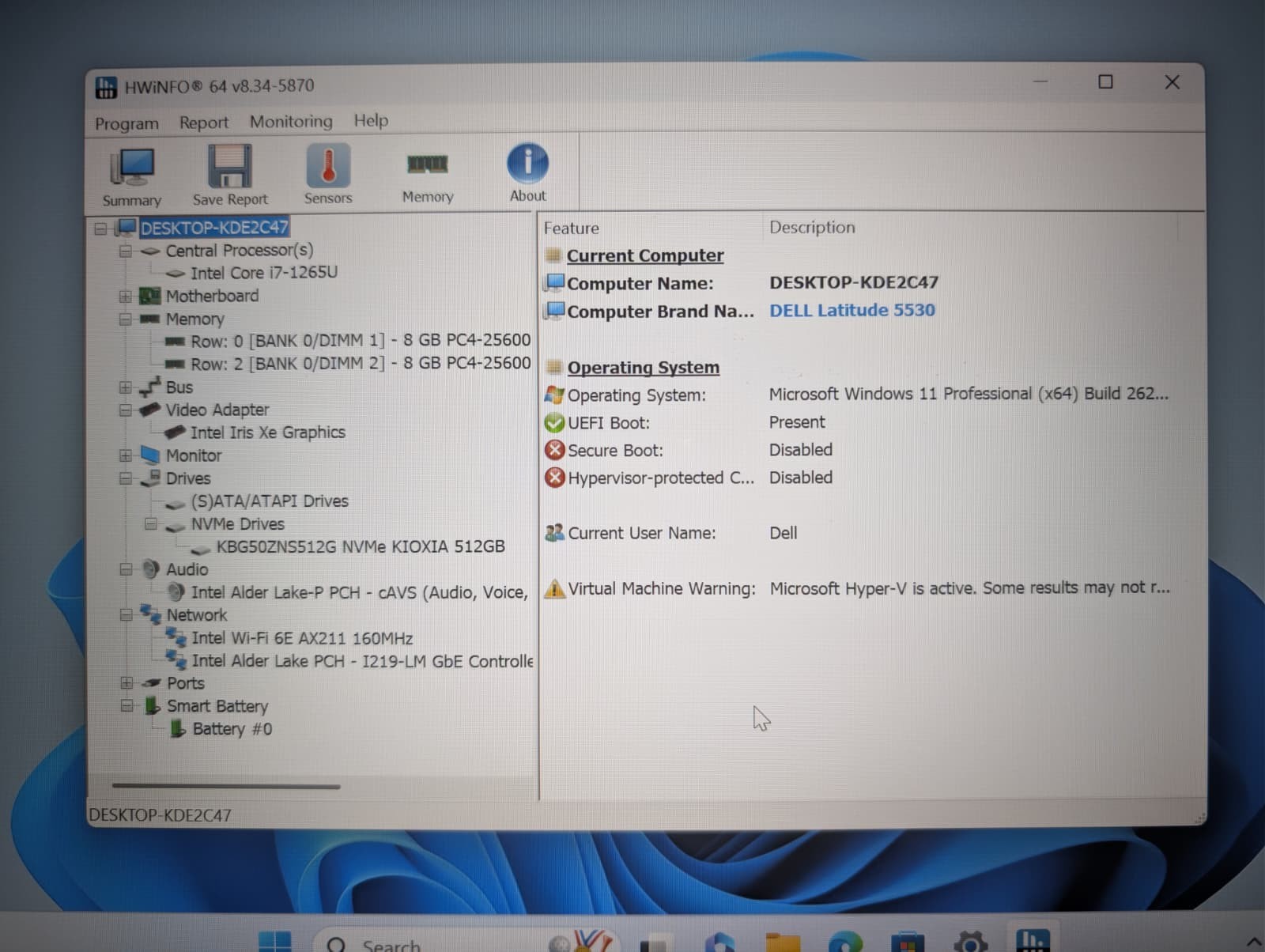Click the Current User Name icon

[555, 533]
